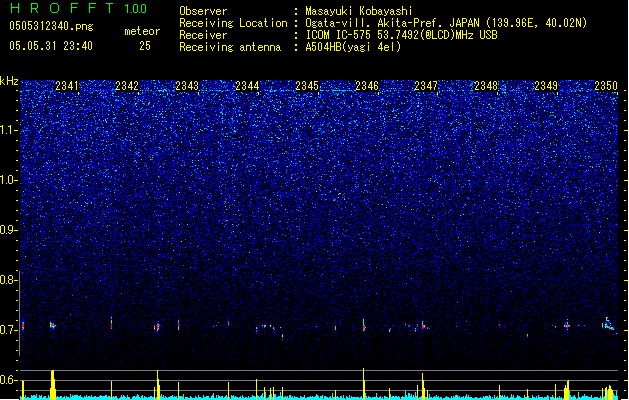Click the 2342 time marker
The image size is (629, 400).
point(127,86)
